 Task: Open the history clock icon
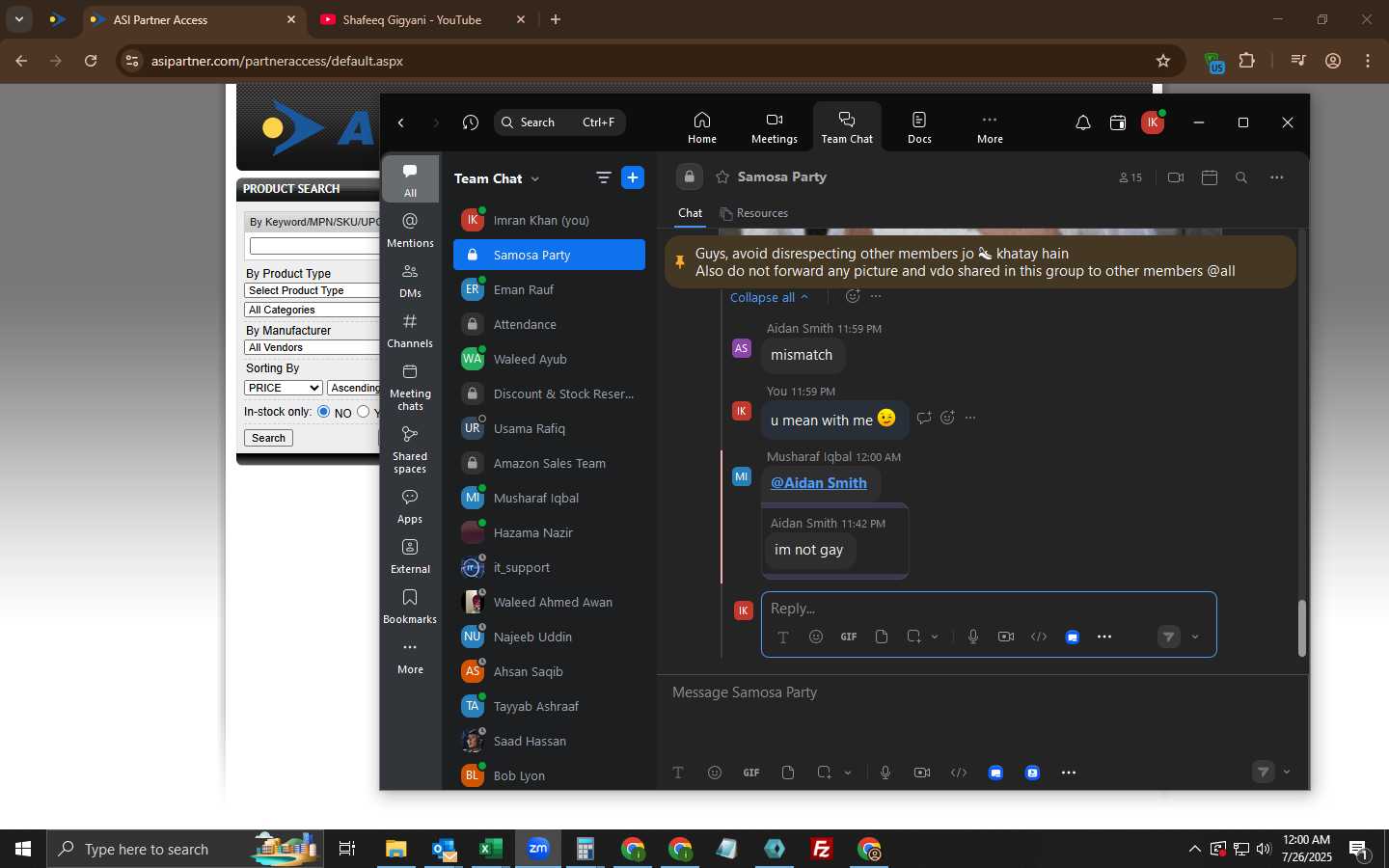click(x=470, y=122)
